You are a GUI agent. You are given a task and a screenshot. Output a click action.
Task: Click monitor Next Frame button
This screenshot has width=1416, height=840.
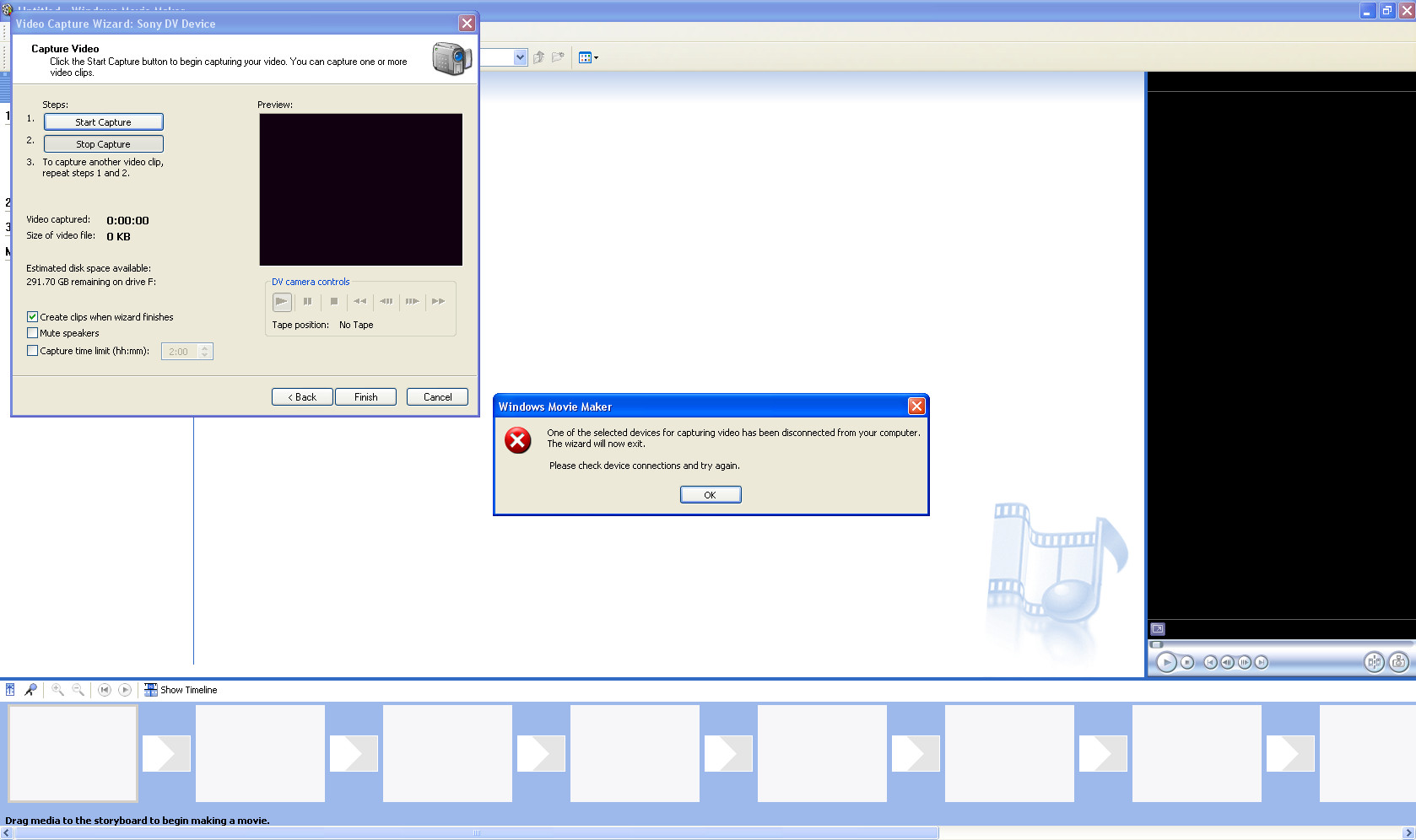[1244, 662]
